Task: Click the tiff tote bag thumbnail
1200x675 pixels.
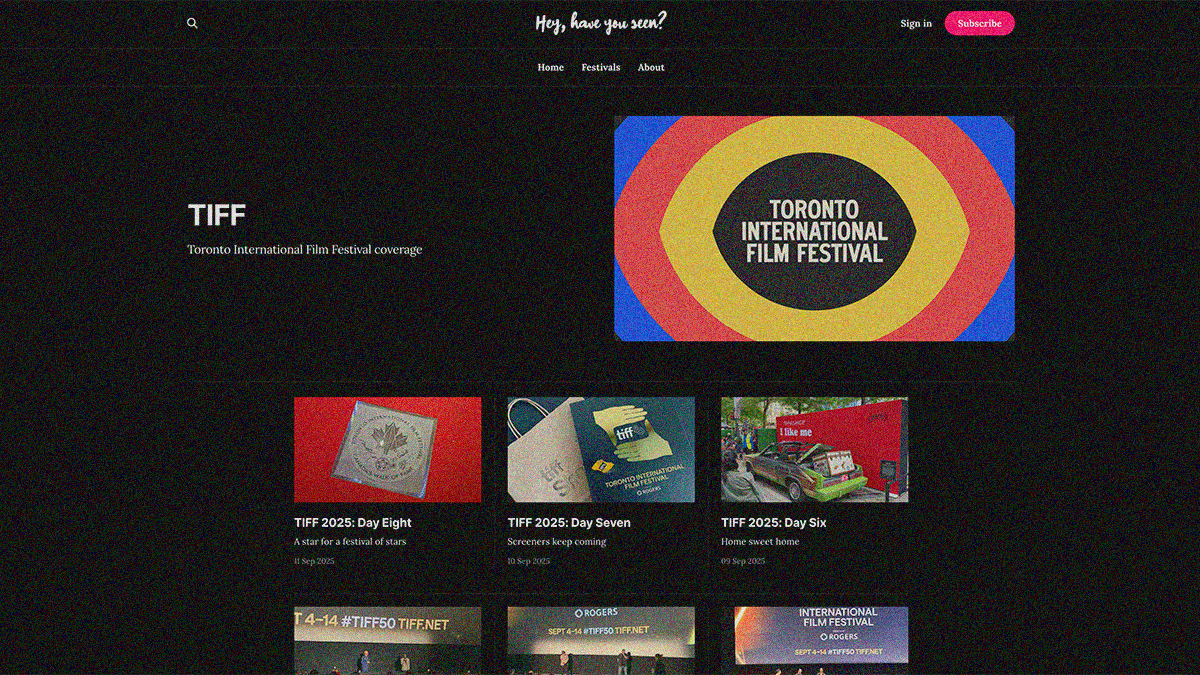Action: (600, 449)
